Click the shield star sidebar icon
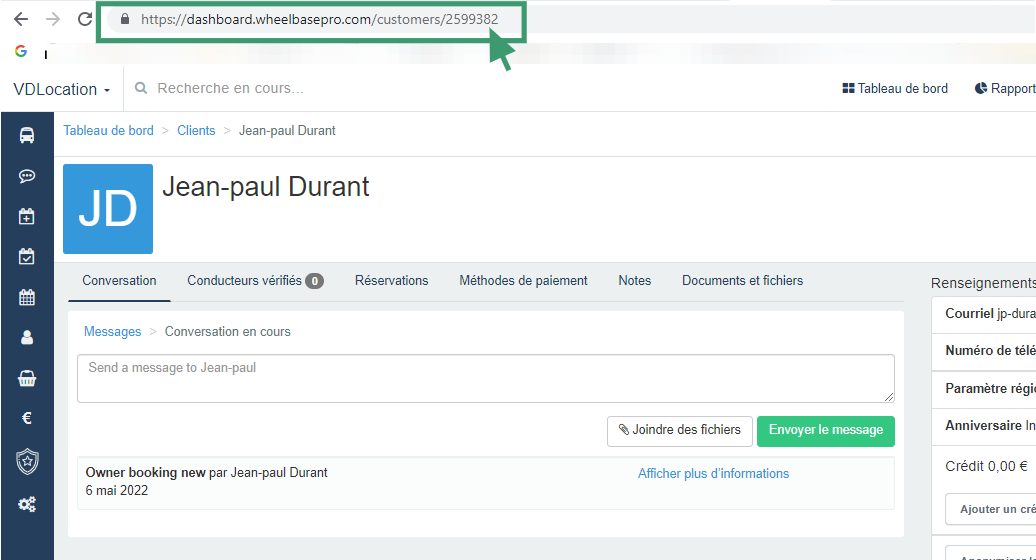This screenshot has height=560, width=1036. tap(27, 461)
